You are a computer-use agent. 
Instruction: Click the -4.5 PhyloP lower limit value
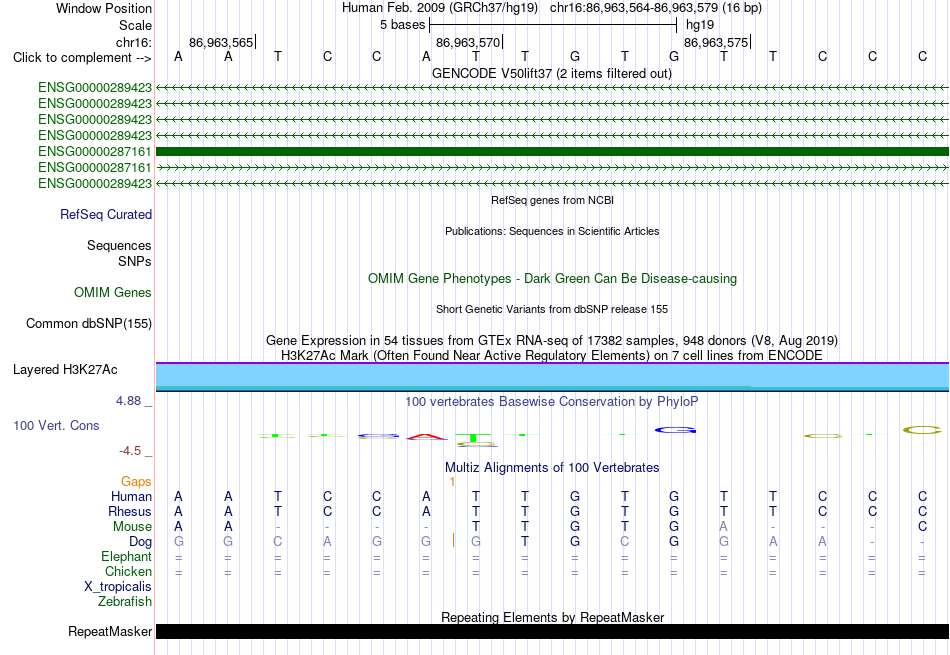130,451
